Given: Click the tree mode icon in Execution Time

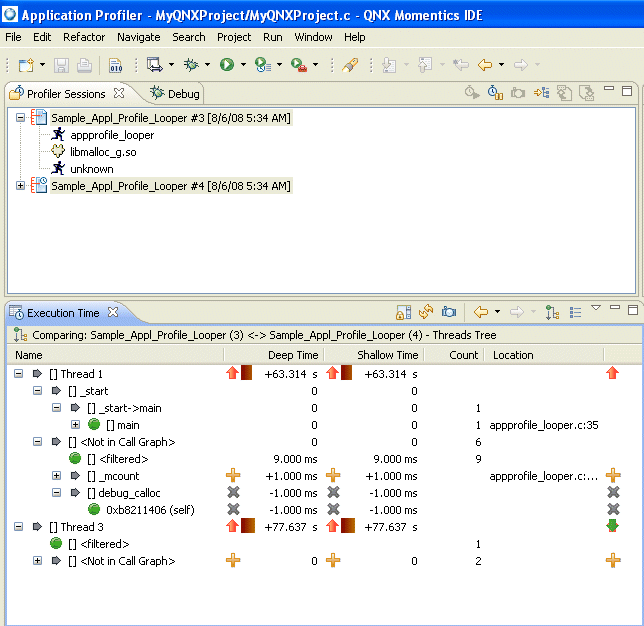Looking at the screenshot, I should [x=552, y=313].
